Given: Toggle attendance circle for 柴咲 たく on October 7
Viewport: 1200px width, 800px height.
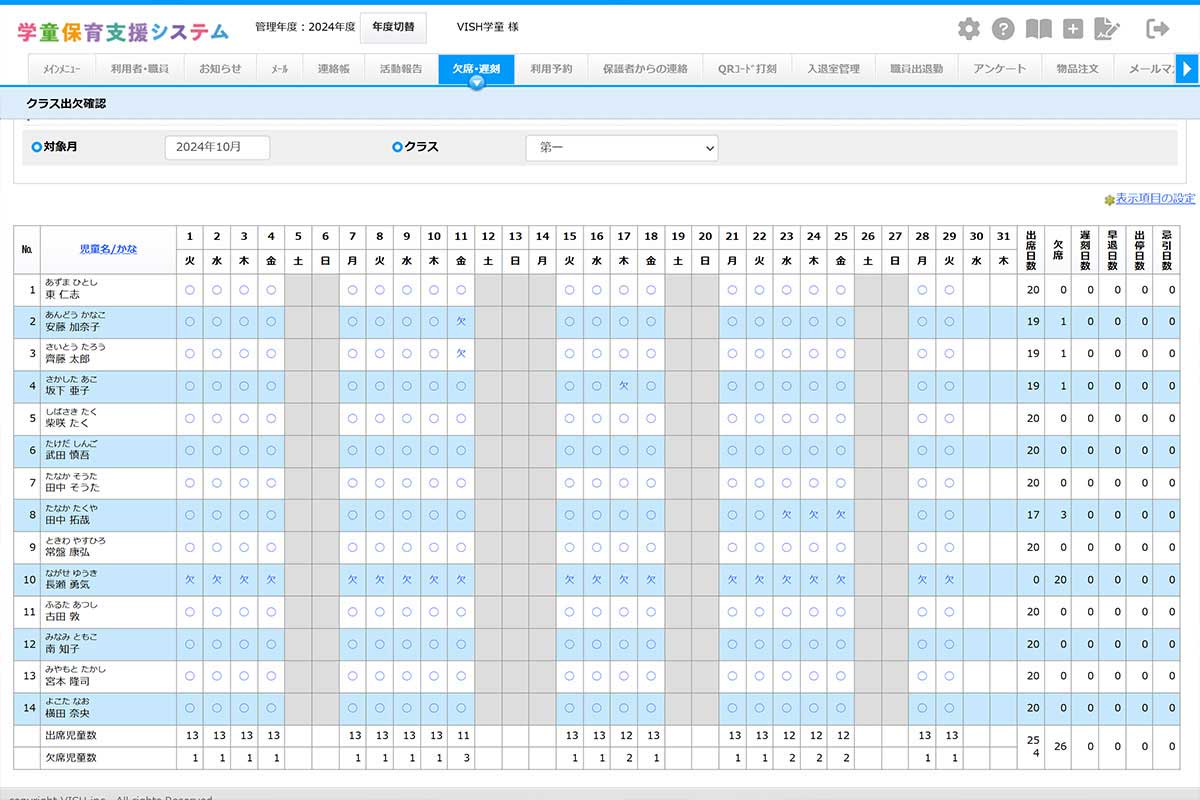Looking at the screenshot, I should (352, 419).
